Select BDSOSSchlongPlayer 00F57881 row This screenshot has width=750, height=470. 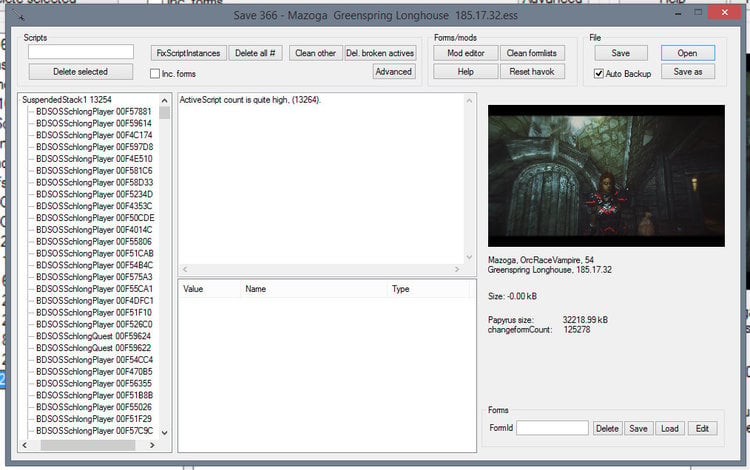[x=94, y=111]
